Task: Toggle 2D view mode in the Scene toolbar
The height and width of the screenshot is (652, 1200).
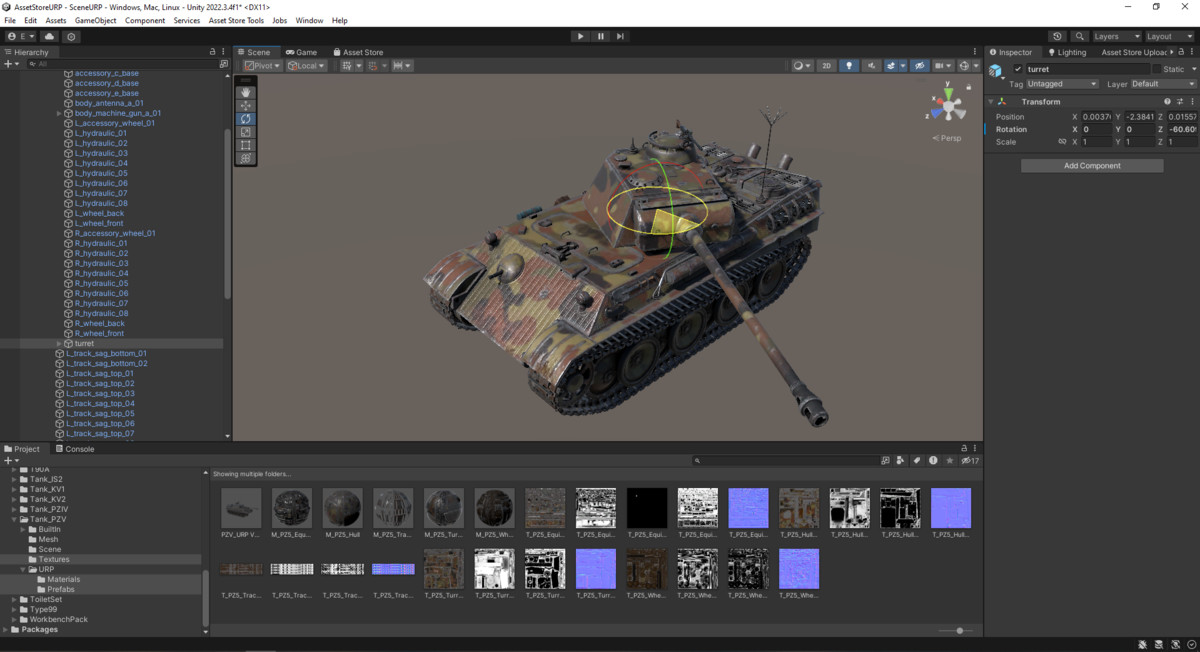Action: point(827,65)
